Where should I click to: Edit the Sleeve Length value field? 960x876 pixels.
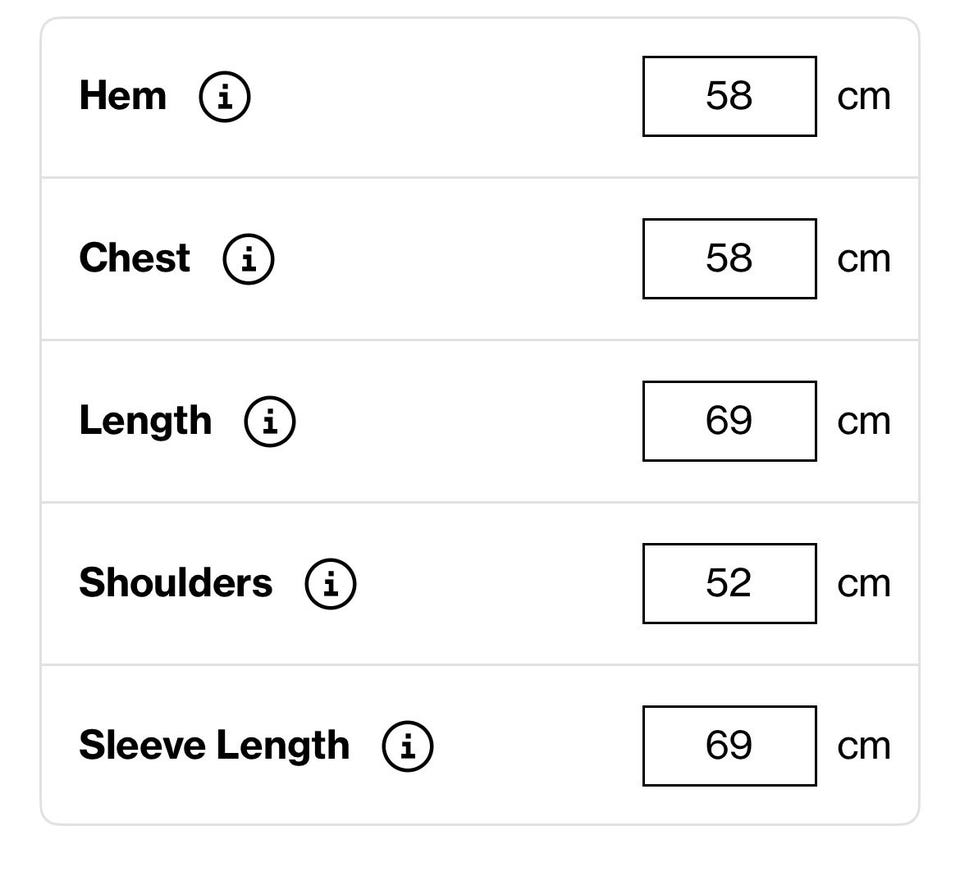(729, 746)
